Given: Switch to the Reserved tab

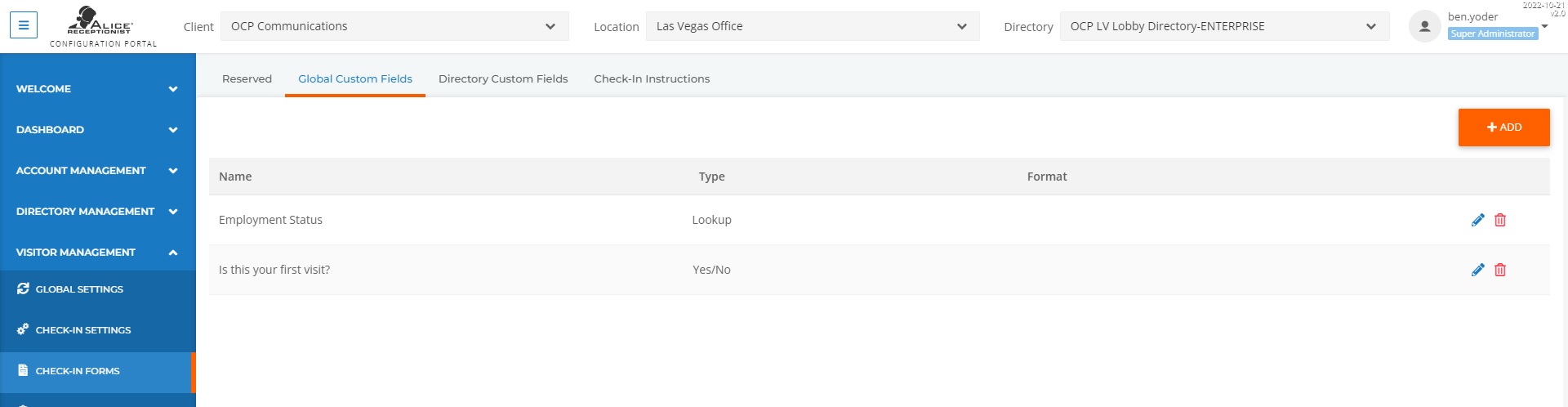Looking at the screenshot, I should (x=247, y=79).
